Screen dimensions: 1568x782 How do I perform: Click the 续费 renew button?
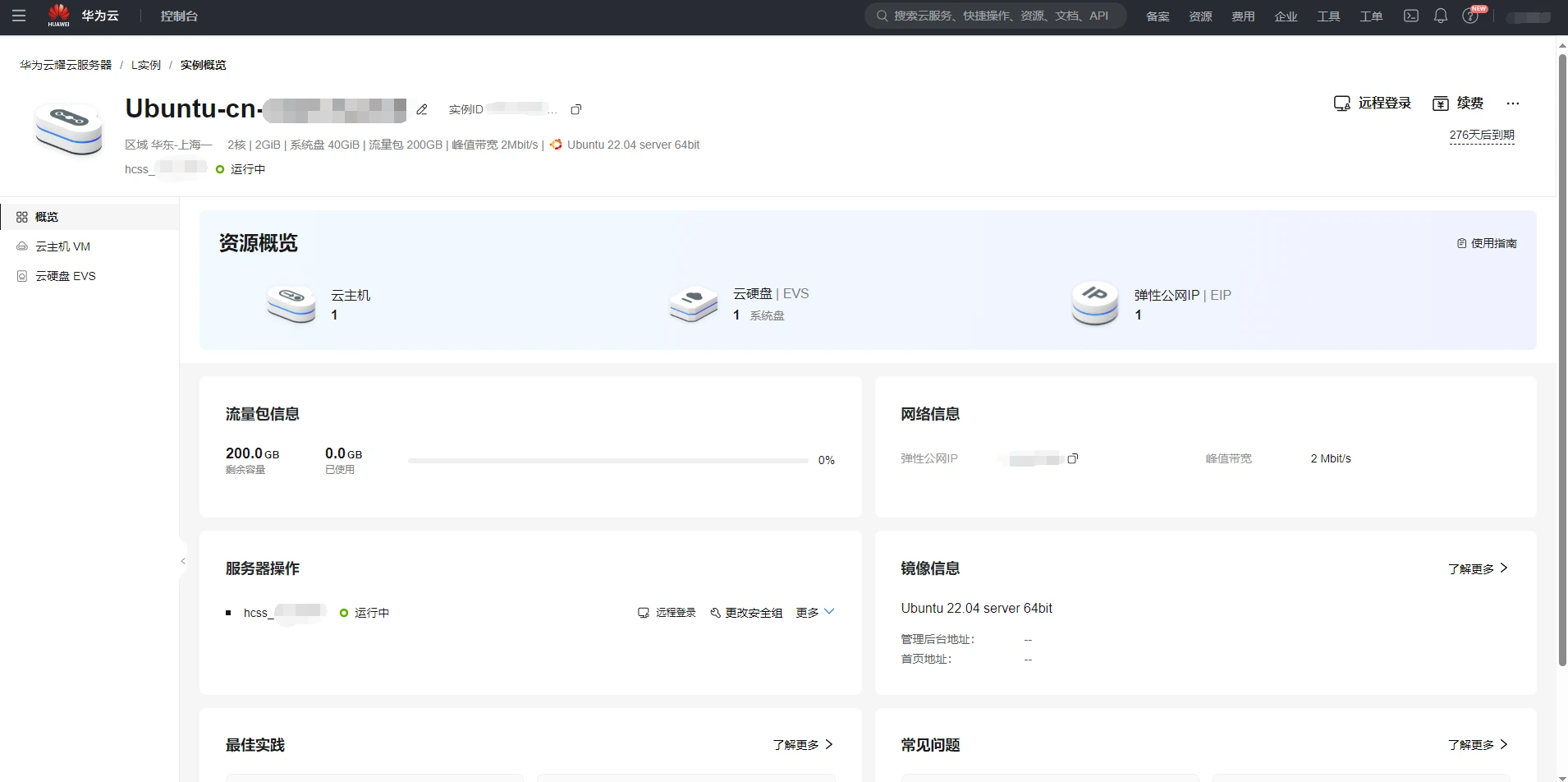tap(1458, 103)
